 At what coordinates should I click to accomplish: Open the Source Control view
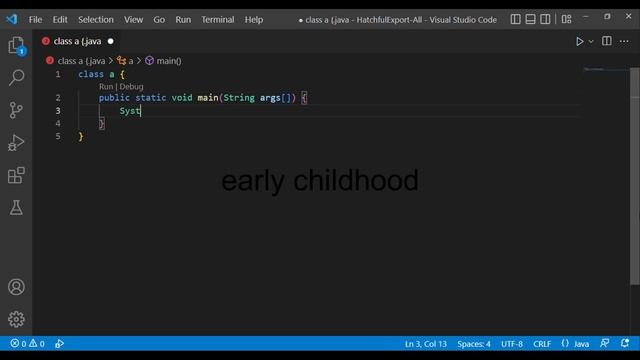point(16,110)
